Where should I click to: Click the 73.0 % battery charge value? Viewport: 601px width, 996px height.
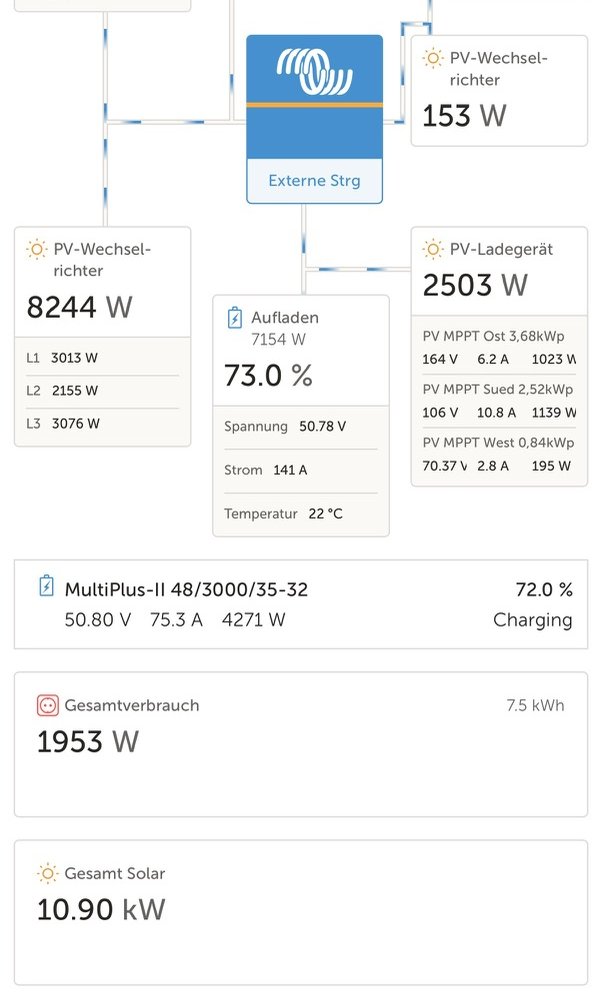pyautogui.click(x=268, y=375)
